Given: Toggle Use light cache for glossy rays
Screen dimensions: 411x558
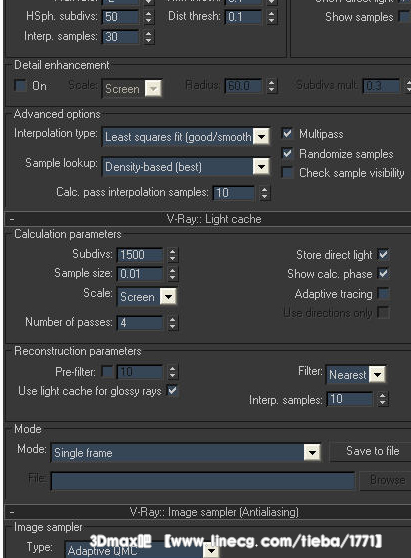Looking at the screenshot, I should coord(172,391).
